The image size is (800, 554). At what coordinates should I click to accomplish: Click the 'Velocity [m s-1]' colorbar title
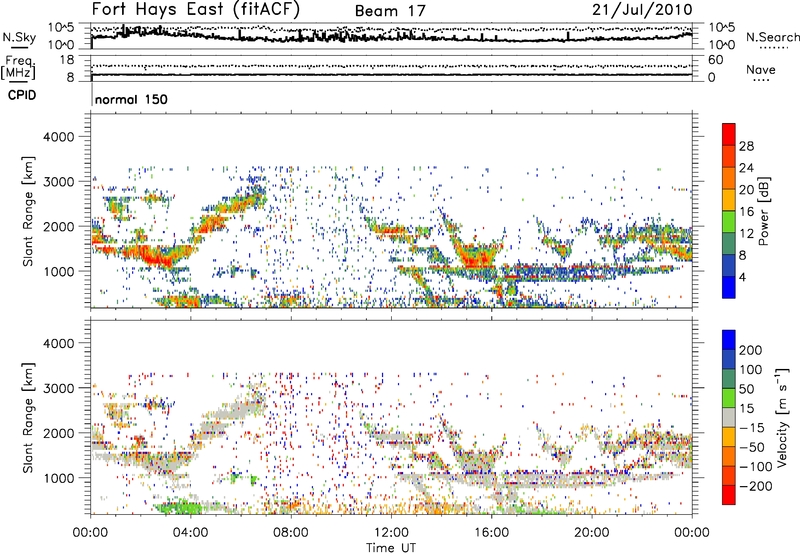pos(782,417)
